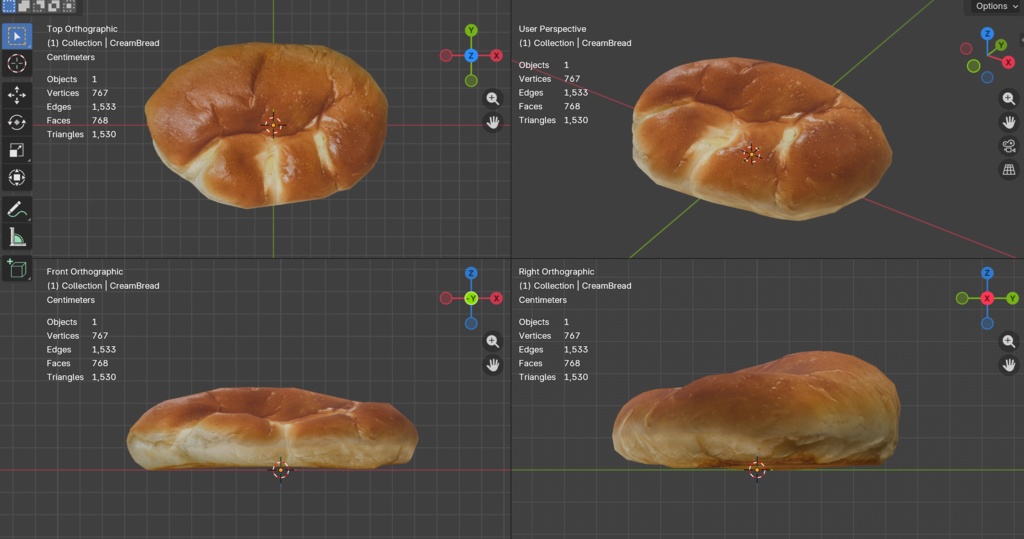Click negative X ball in Top Orthographic gizmo
Viewport: 1024px width, 539px height.
click(446, 56)
